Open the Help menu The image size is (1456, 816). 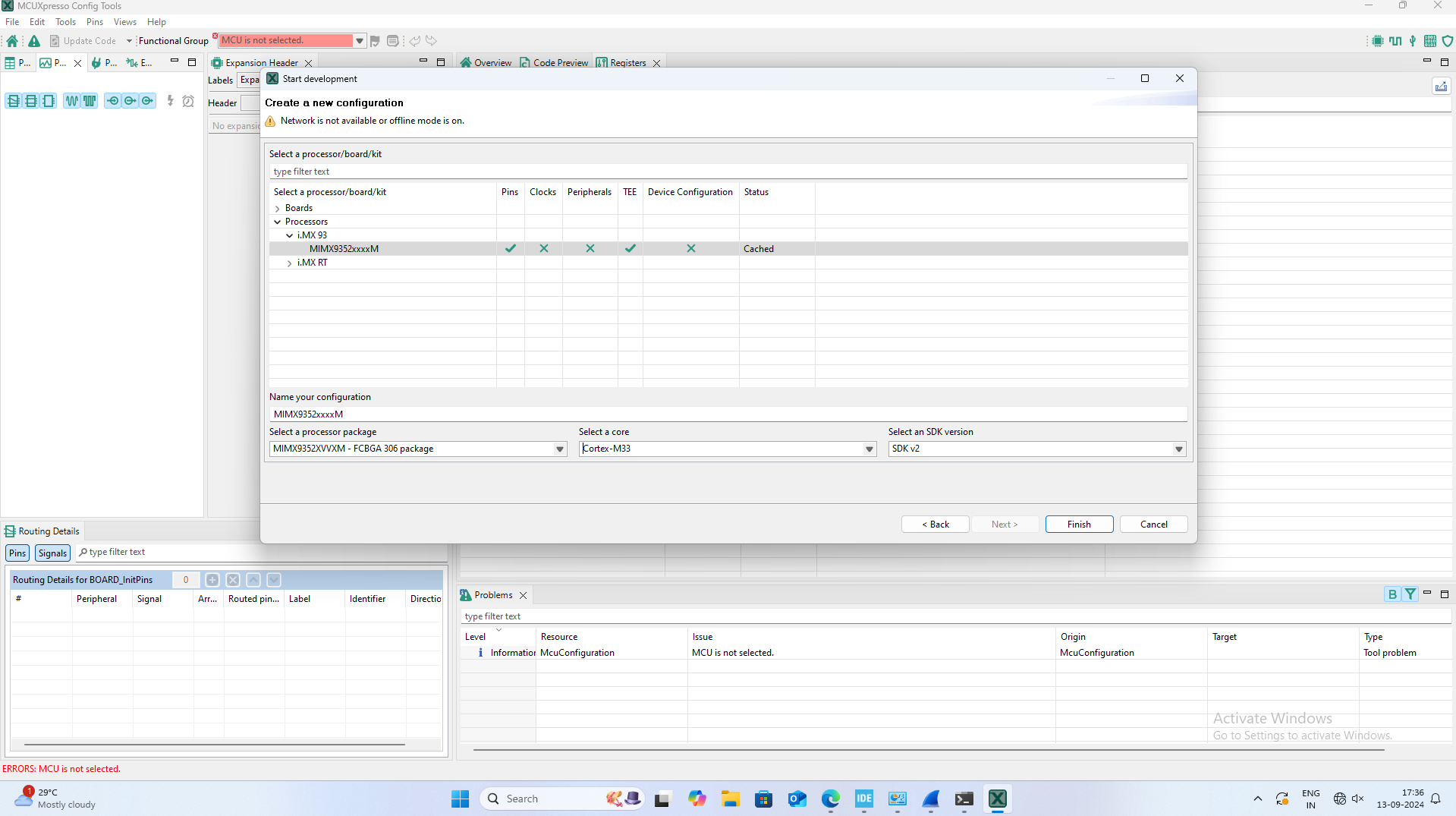tap(156, 22)
